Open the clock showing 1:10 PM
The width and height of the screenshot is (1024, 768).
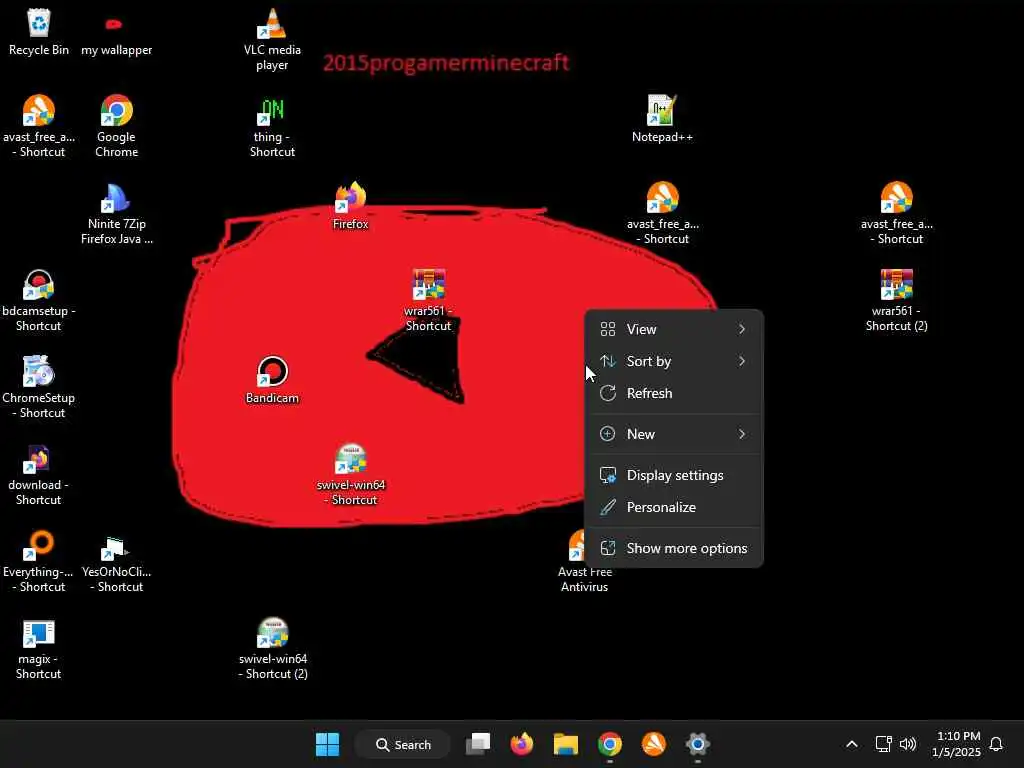pyautogui.click(x=957, y=744)
